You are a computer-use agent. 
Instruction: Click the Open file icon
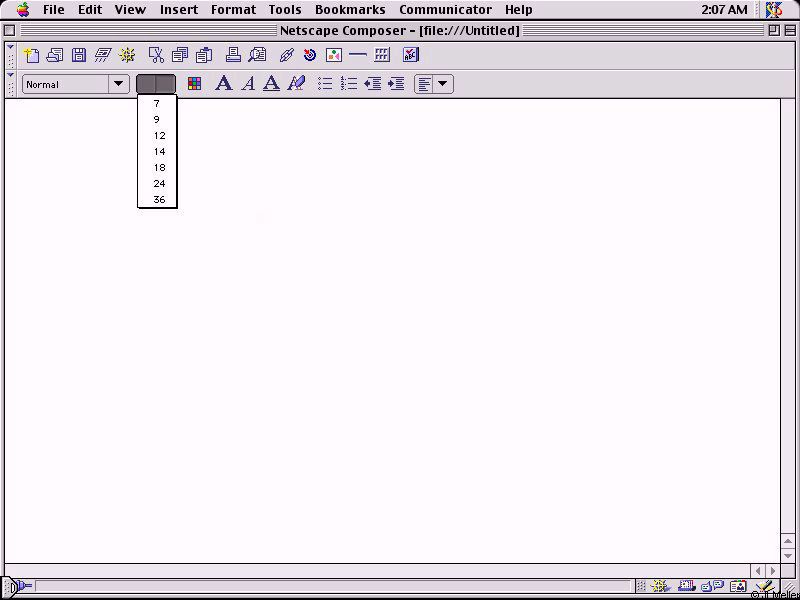(55, 55)
